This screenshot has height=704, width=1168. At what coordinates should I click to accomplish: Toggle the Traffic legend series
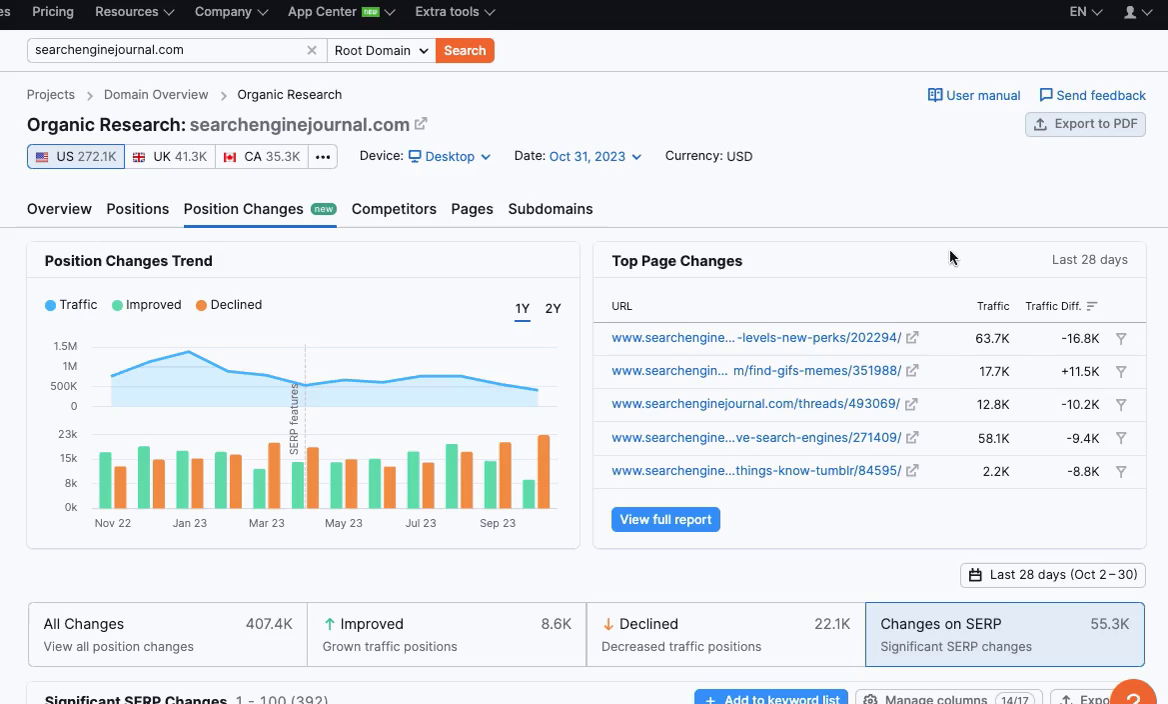coord(72,305)
